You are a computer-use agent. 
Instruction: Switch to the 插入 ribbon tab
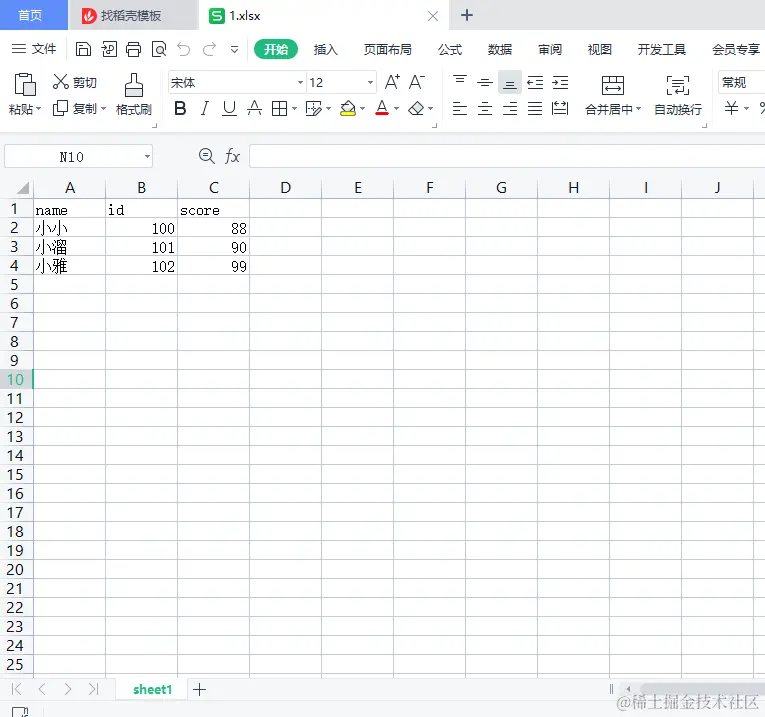tap(325, 49)
